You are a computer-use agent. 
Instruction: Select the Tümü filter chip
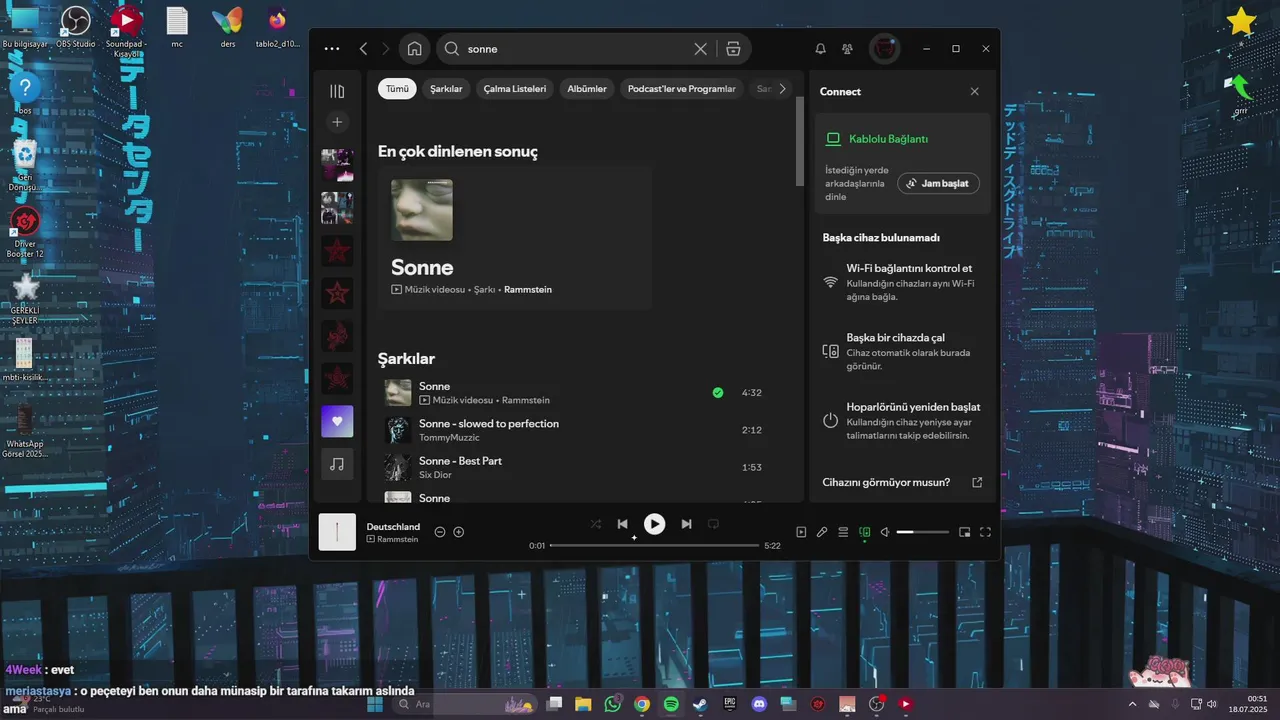397,89
